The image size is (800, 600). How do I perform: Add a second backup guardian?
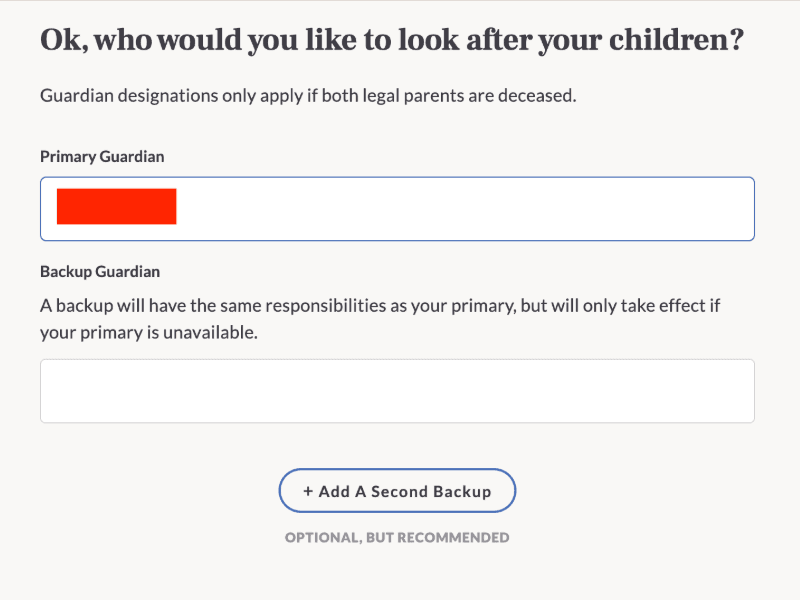tap(397, 491)
